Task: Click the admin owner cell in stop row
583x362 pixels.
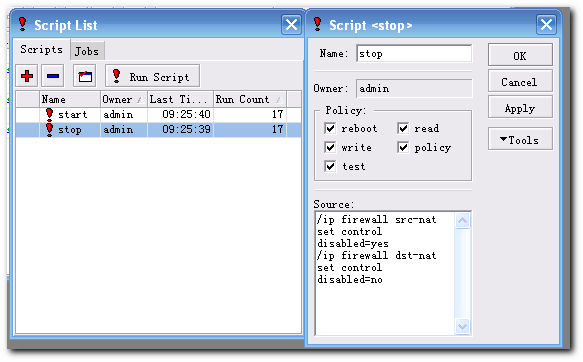Action: tap(118, 130)
